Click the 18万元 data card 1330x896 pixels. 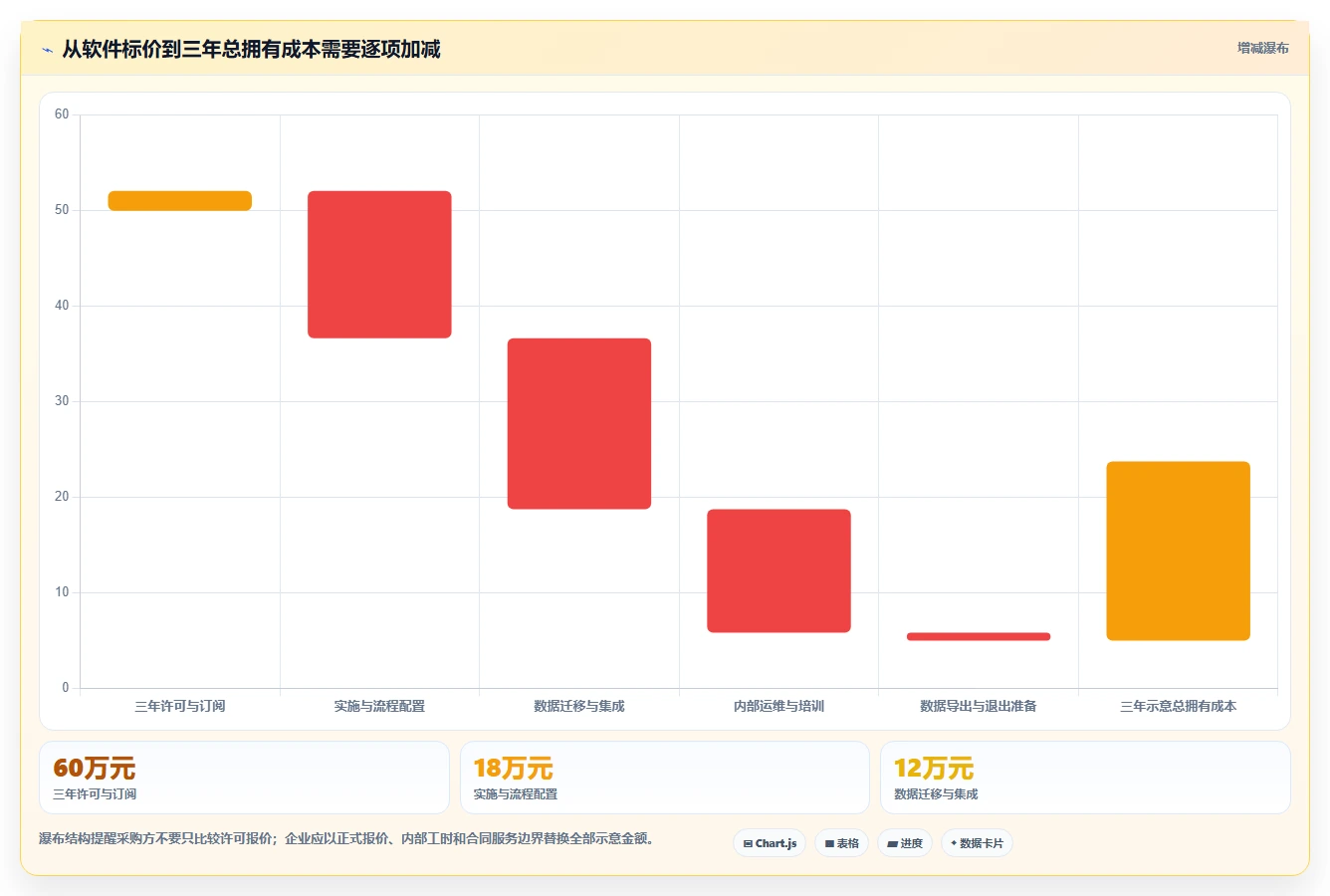[664, 778]
